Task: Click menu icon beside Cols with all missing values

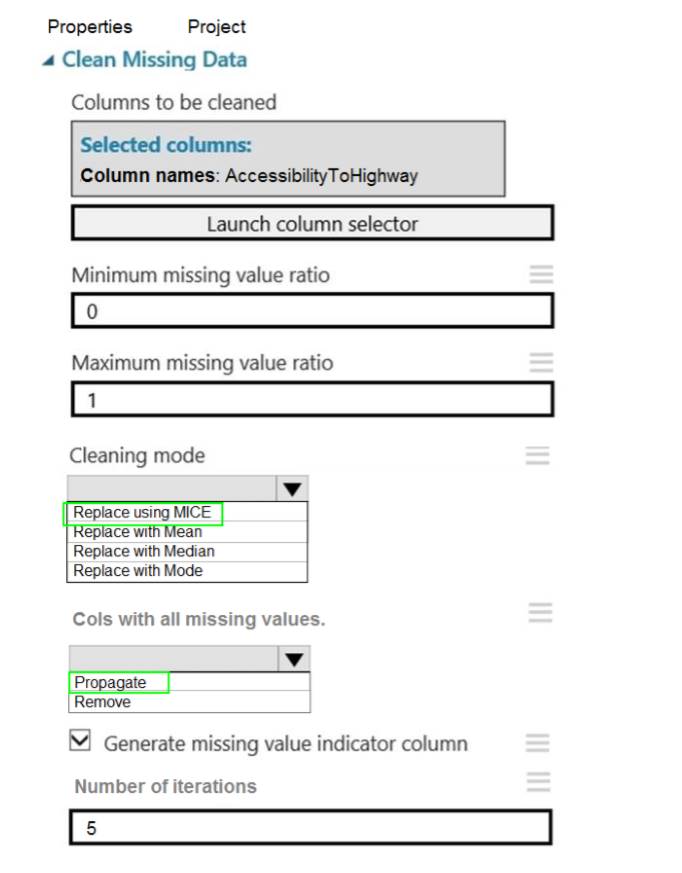Action: pyautogui.click(x=540, y=612)
